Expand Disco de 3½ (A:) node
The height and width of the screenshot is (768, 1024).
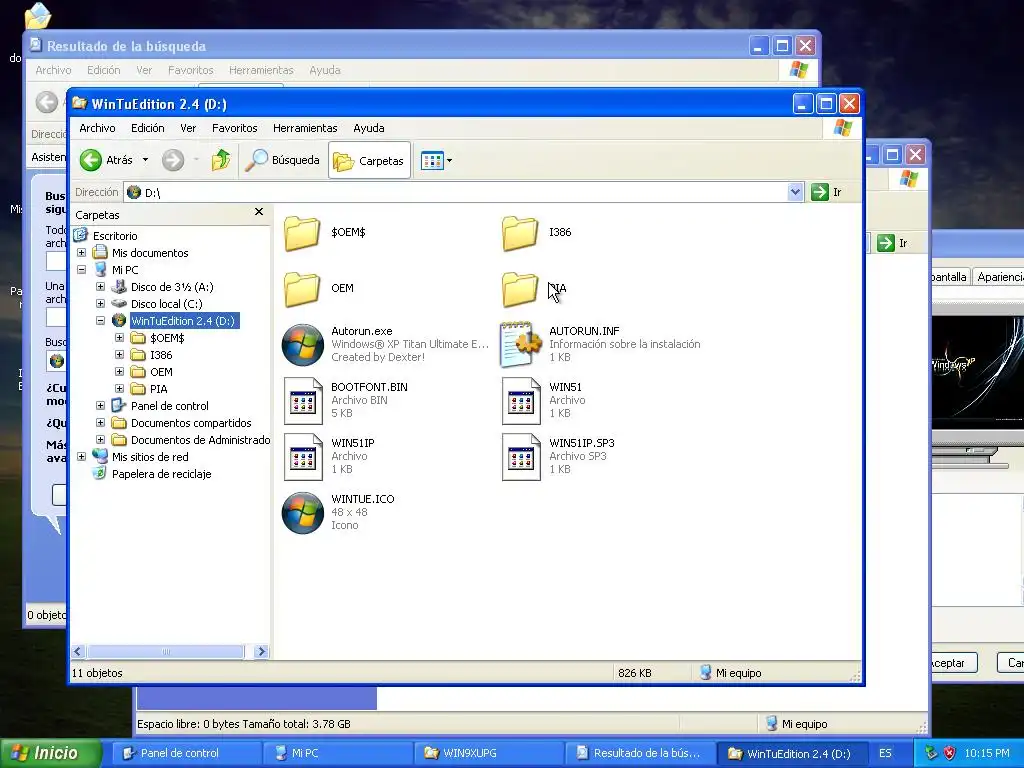(x=101, y=287)
